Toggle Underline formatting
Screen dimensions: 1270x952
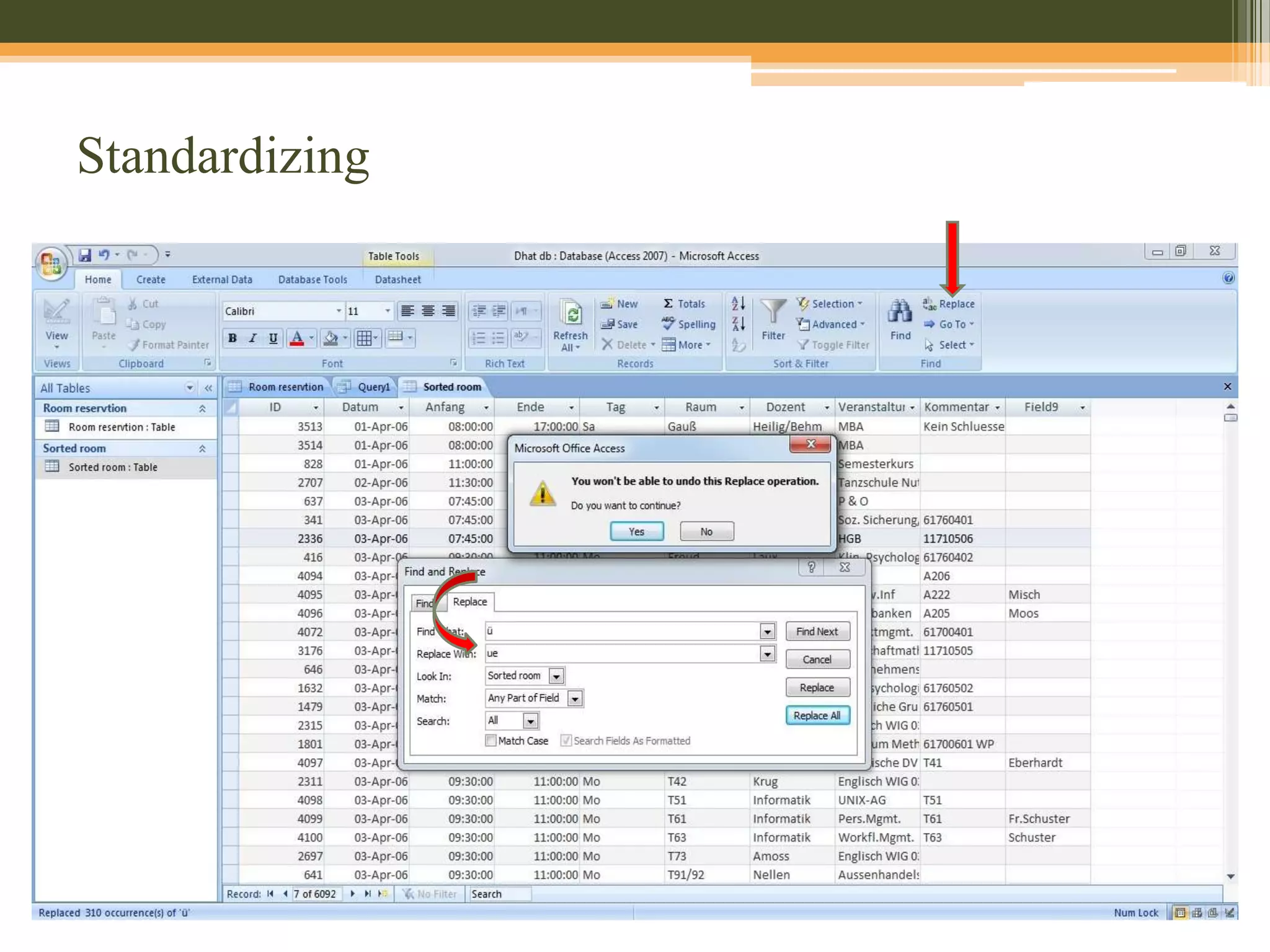273,338
